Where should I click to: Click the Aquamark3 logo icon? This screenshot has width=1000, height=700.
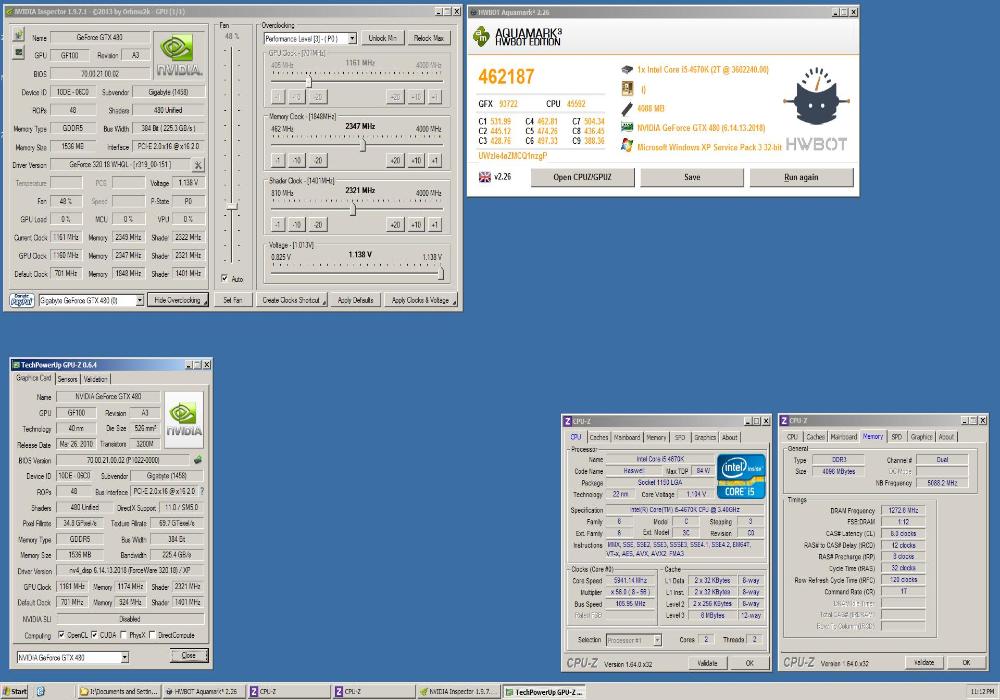pyautogui.click(x=481, y=36)
